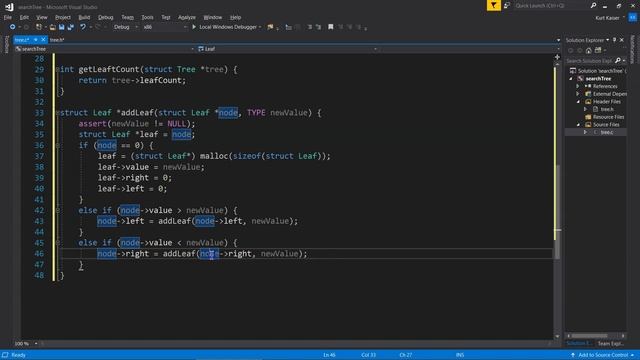Save the current file with Save icon

(x=62, y=27)
